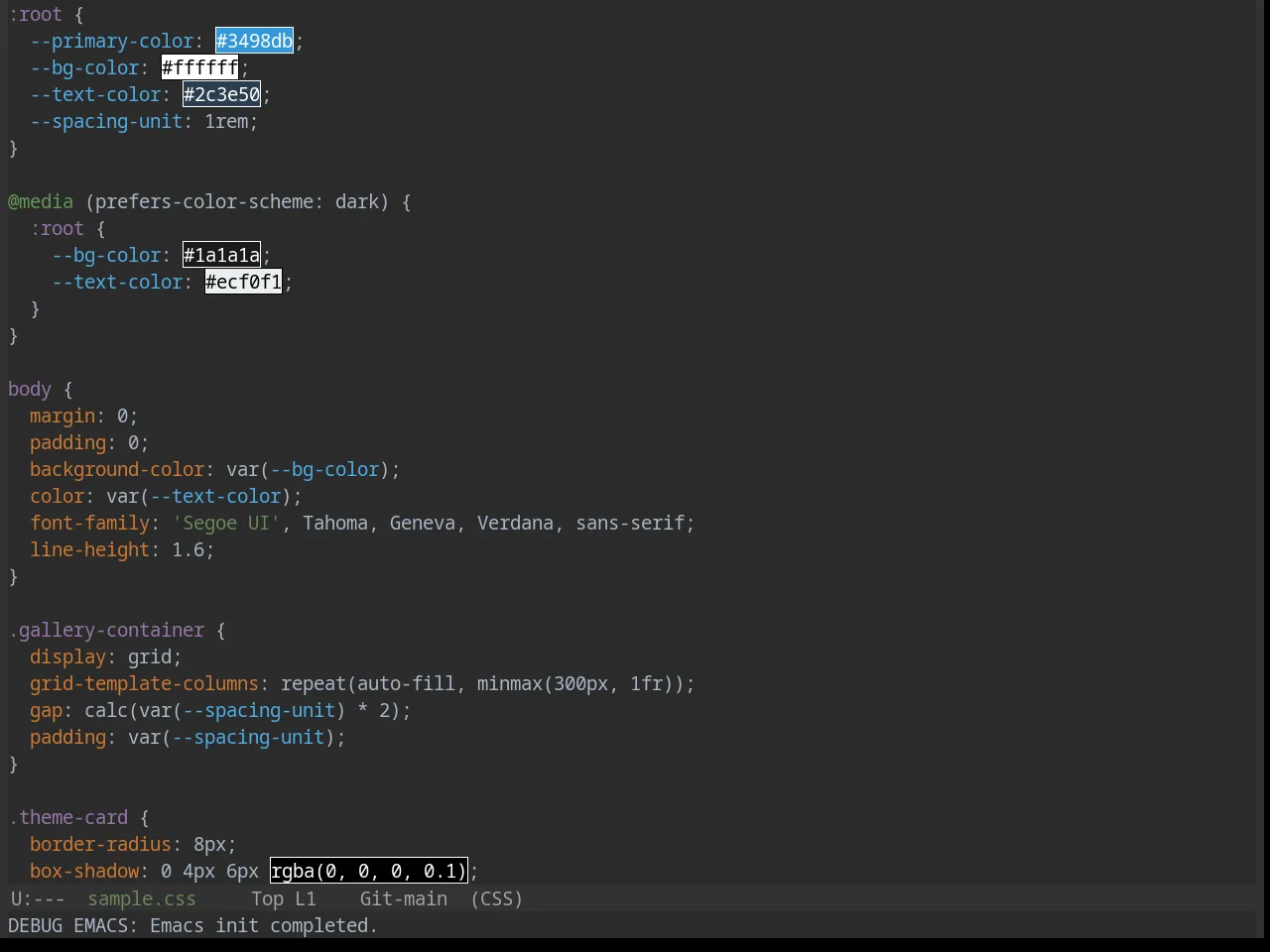Click the Tahoma font name
Image resolution: width=1270 pixels, height=952 pixels.
coord(335,523)
